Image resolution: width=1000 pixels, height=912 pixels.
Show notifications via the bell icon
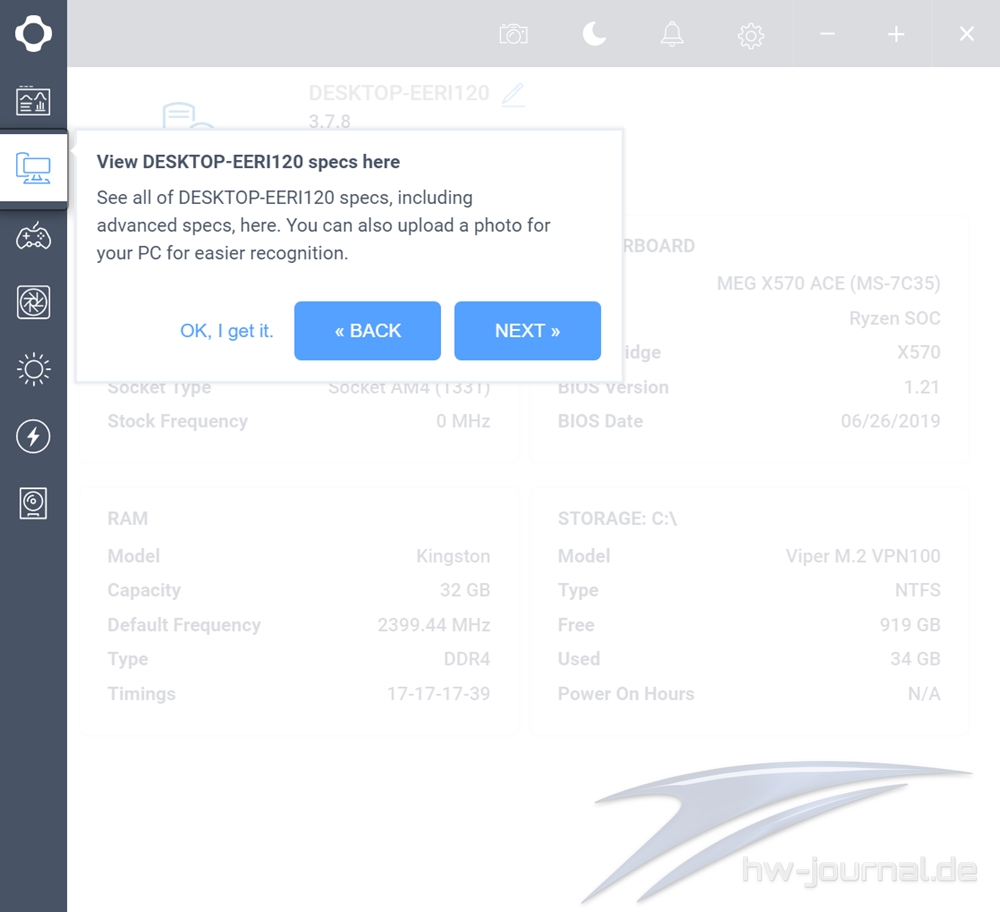[672, 34]
